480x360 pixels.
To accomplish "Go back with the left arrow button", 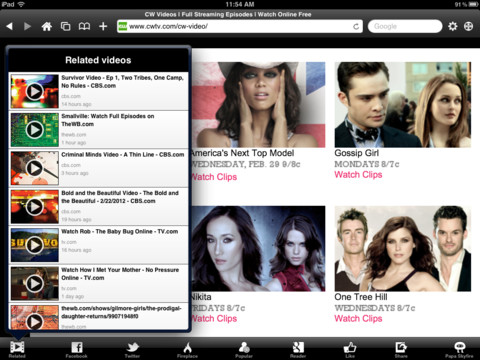I will pos(10,26).
